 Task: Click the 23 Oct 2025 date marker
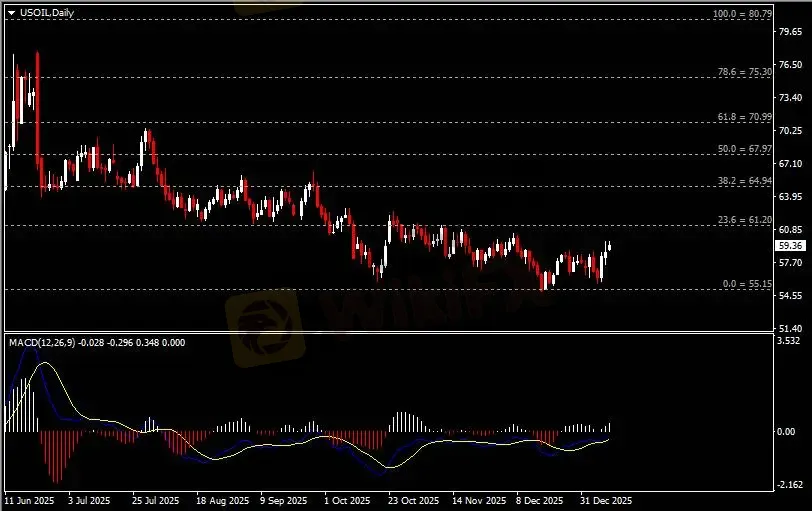(413, 501)
